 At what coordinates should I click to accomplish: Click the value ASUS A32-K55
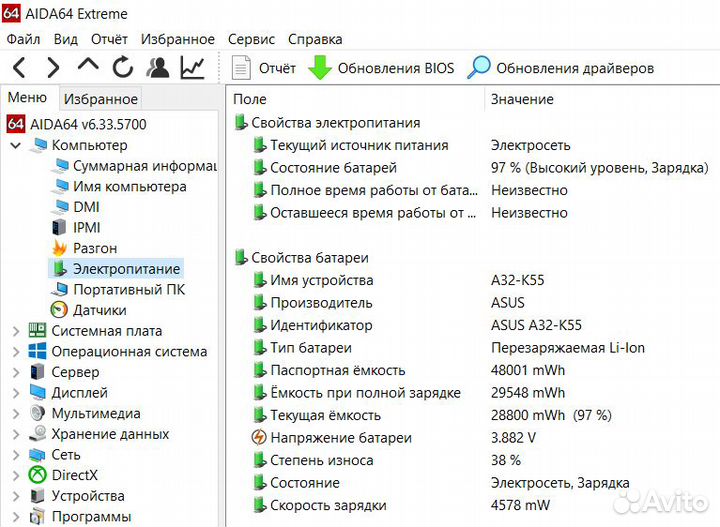pos(536,325)
